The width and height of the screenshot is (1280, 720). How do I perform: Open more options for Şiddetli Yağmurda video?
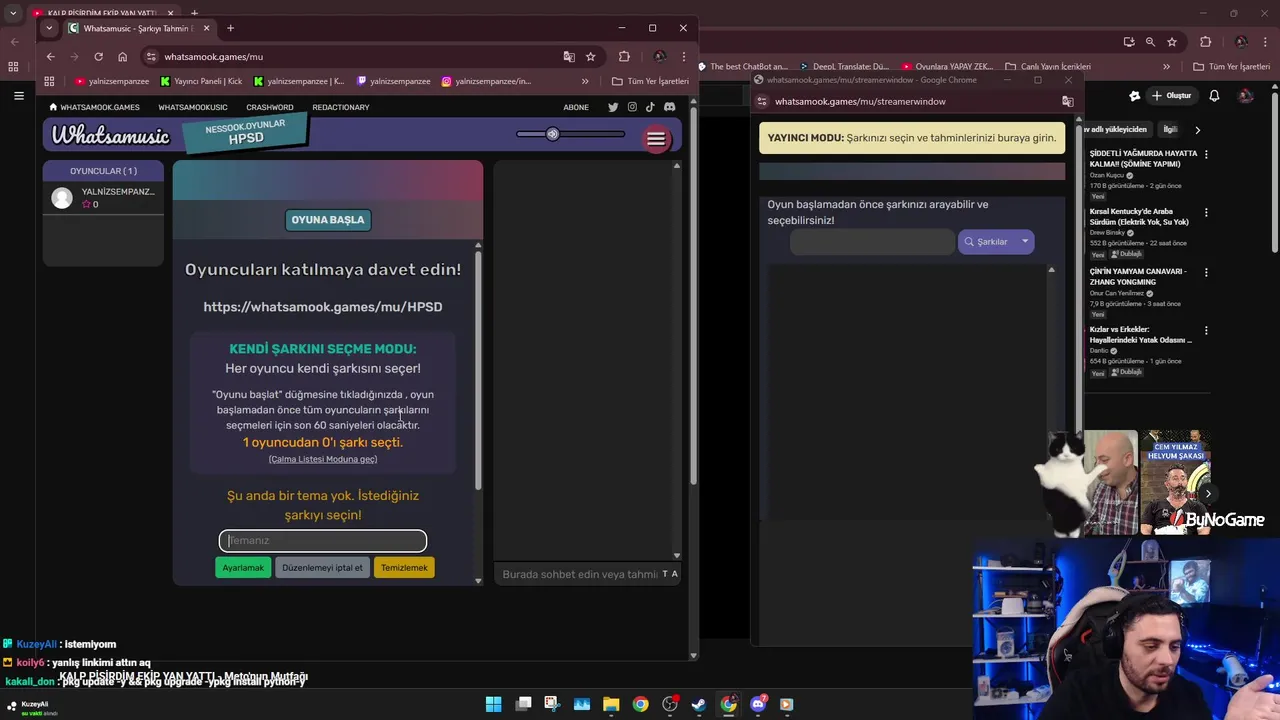(1206, 155)
